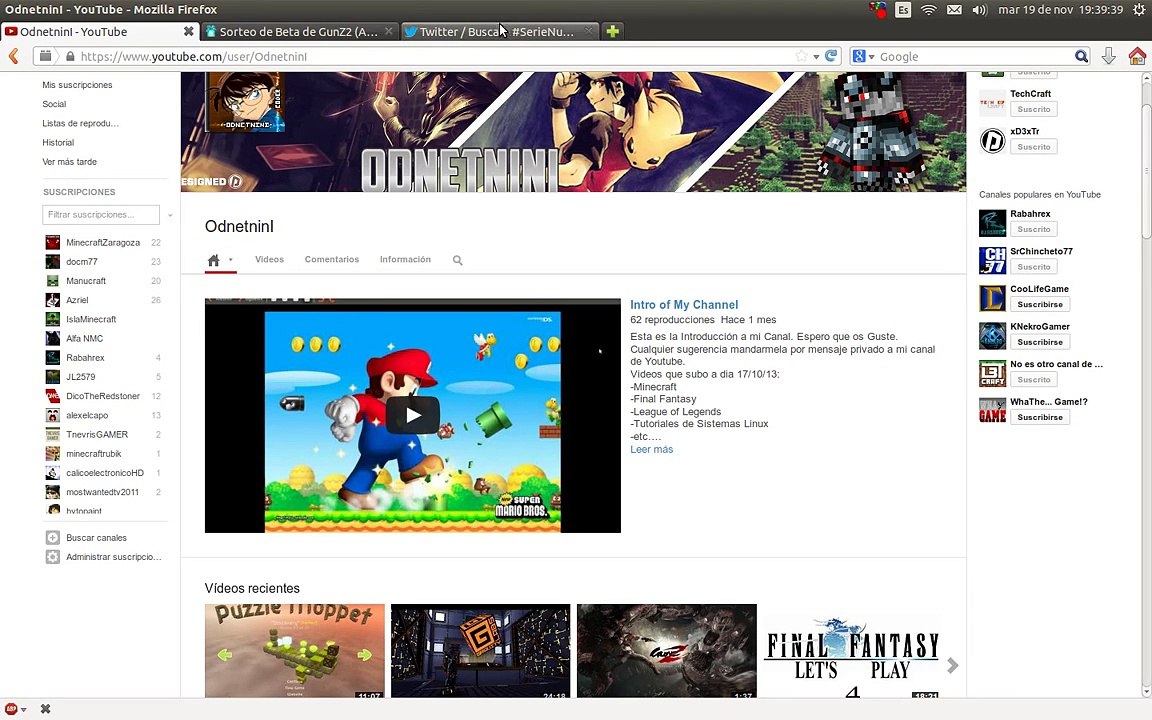The image size is (1152, 720).
Task: Click the URL address field
Action: coord(435,57)
